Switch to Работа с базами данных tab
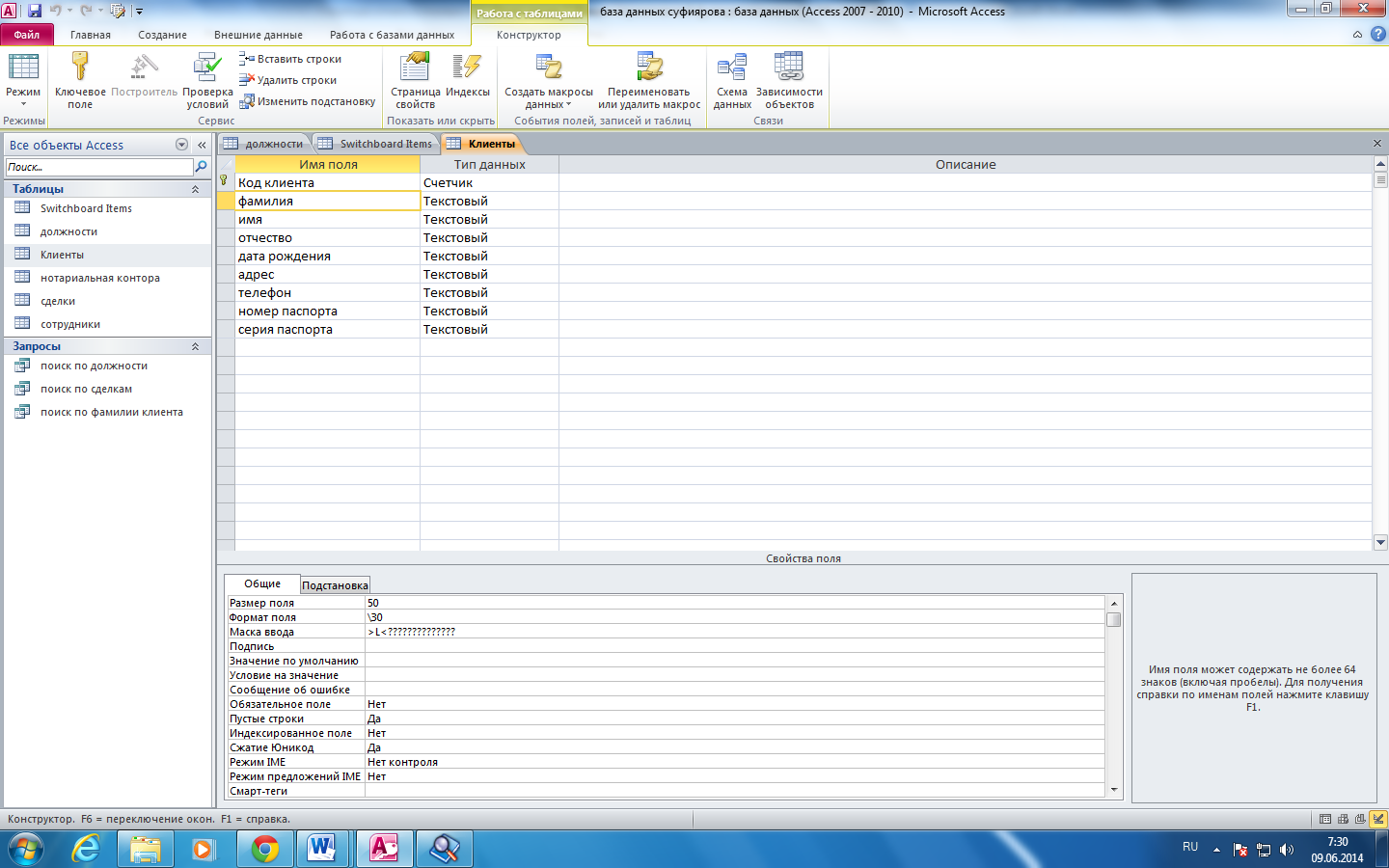 pos(392,35)
